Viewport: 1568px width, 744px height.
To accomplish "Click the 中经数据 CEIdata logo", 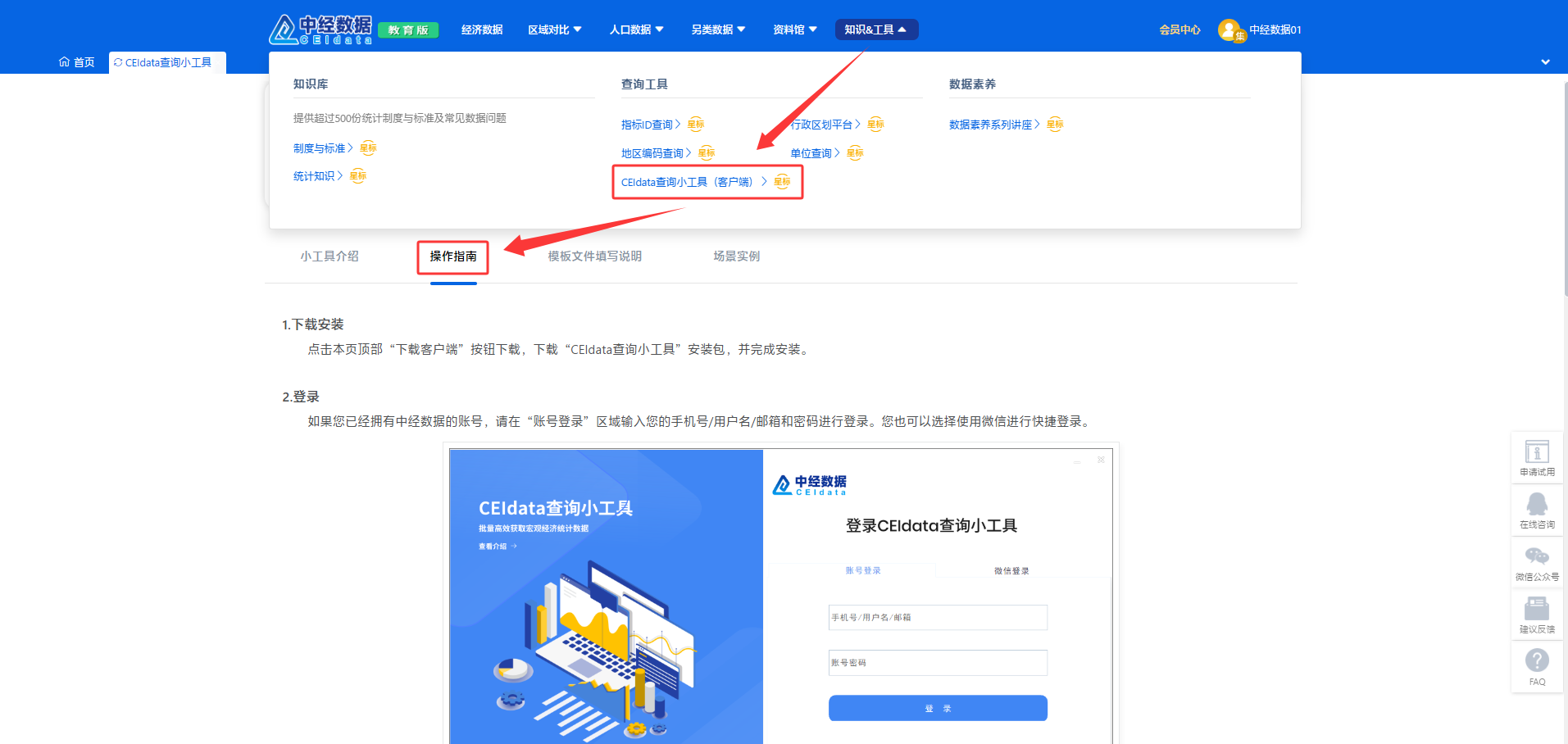I will pos(320,29).
